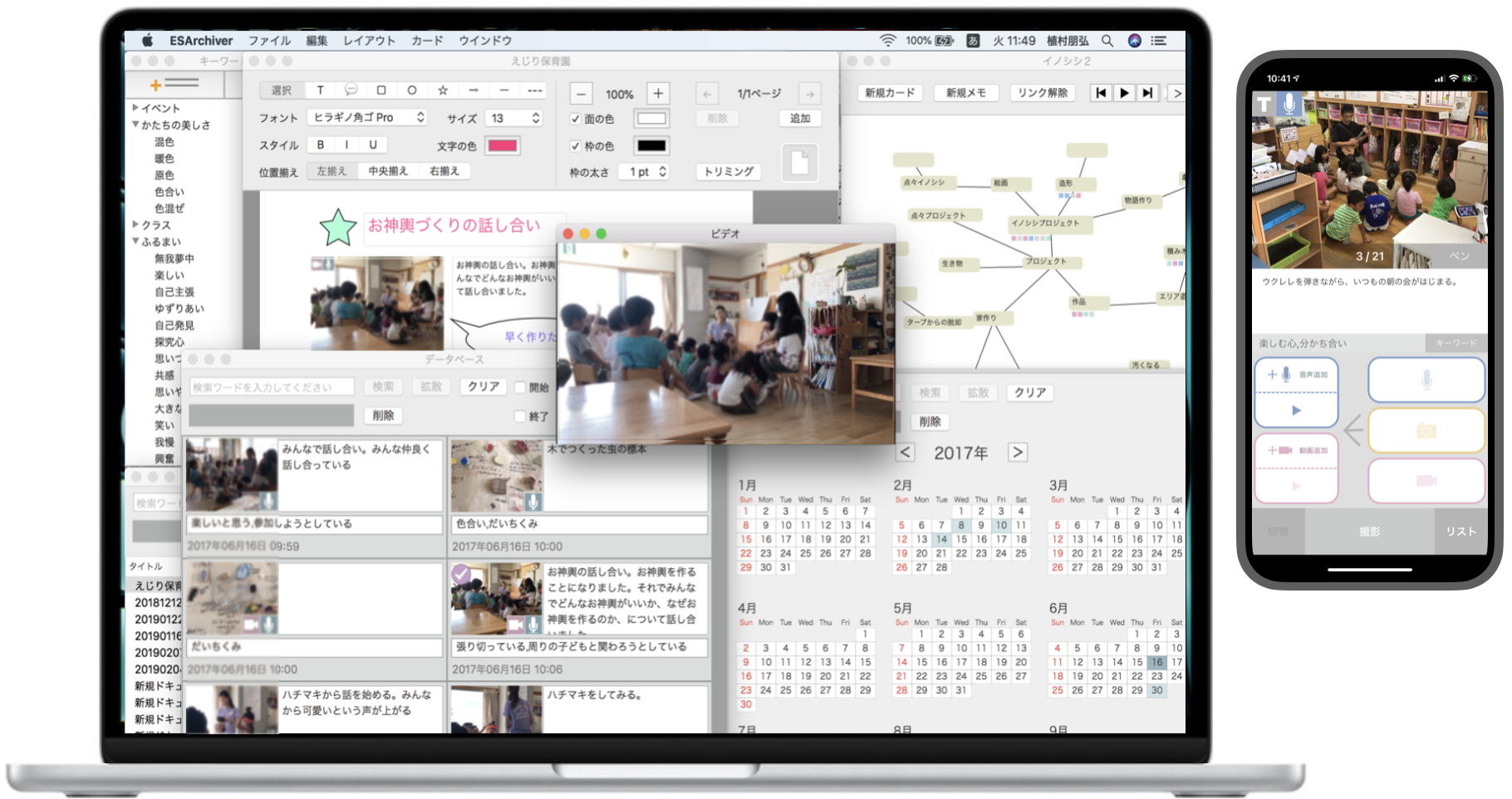This screenshot has height=799, width=1512.
Task: Expand イノシシ2 toolbar overflow chevron
Action: [x=1177, y=93]
